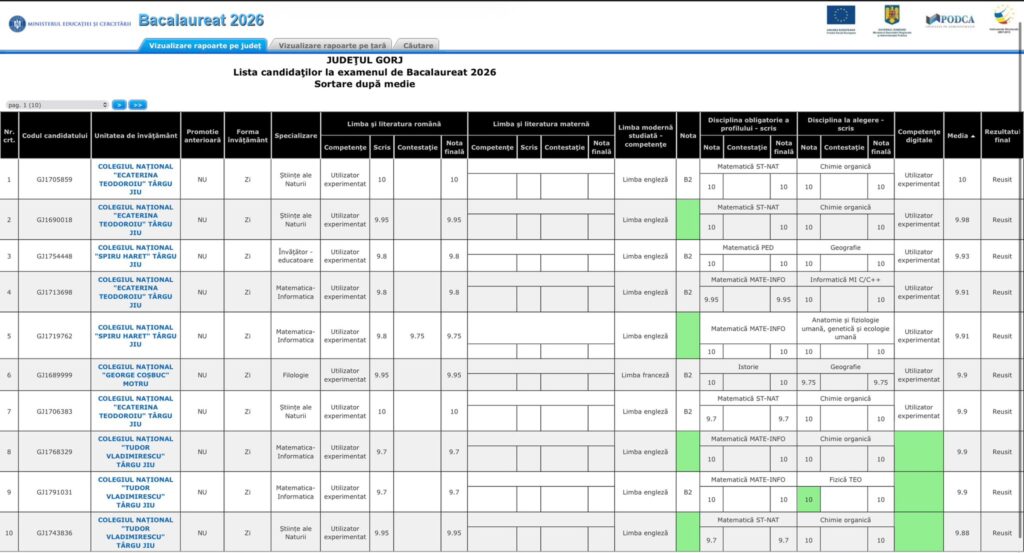Viewport: 1024px width, 553px height.
Task: Click the 'Bacalaureat 2026' site title
Action: (x=201, y=20)
